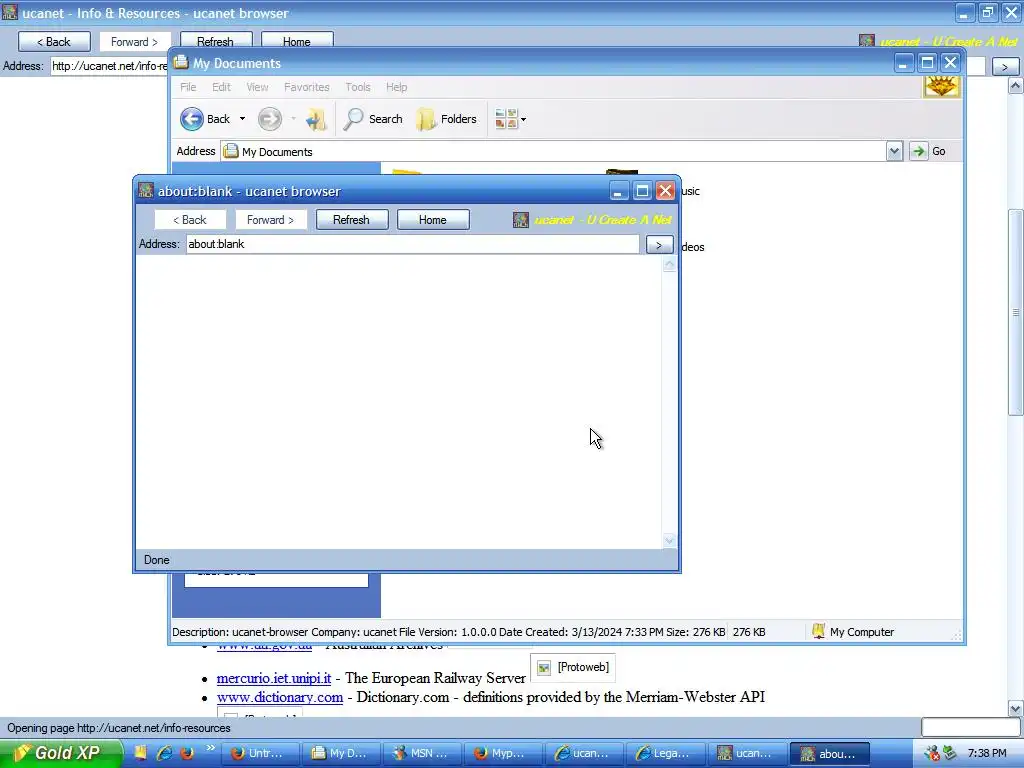This screenshot has width=1024, height=768.
Task: Click Home in about:blank browser window
Action: tap(432, 220)
